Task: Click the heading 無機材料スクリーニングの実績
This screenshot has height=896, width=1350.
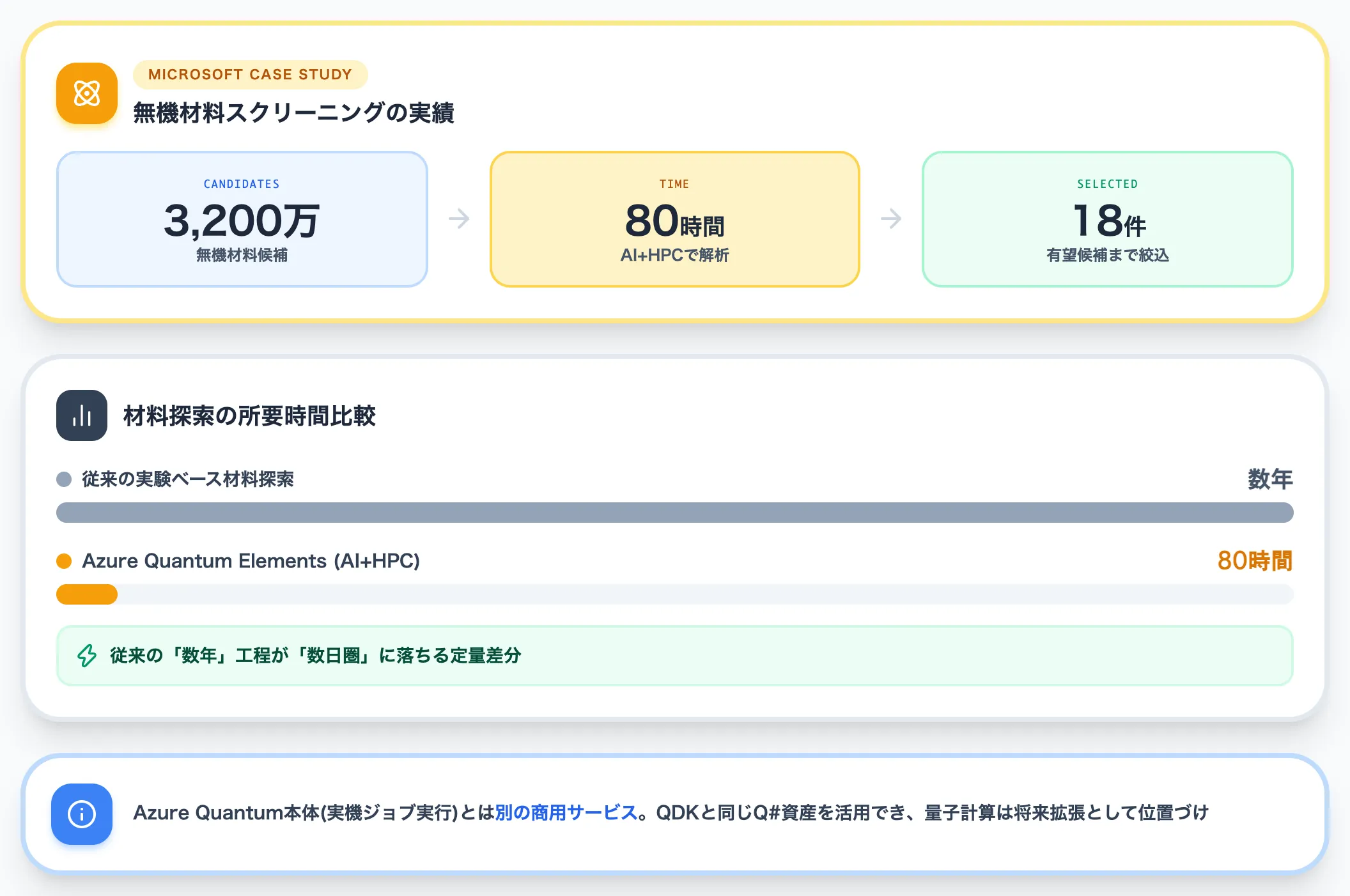Action: tap(293, 113)
